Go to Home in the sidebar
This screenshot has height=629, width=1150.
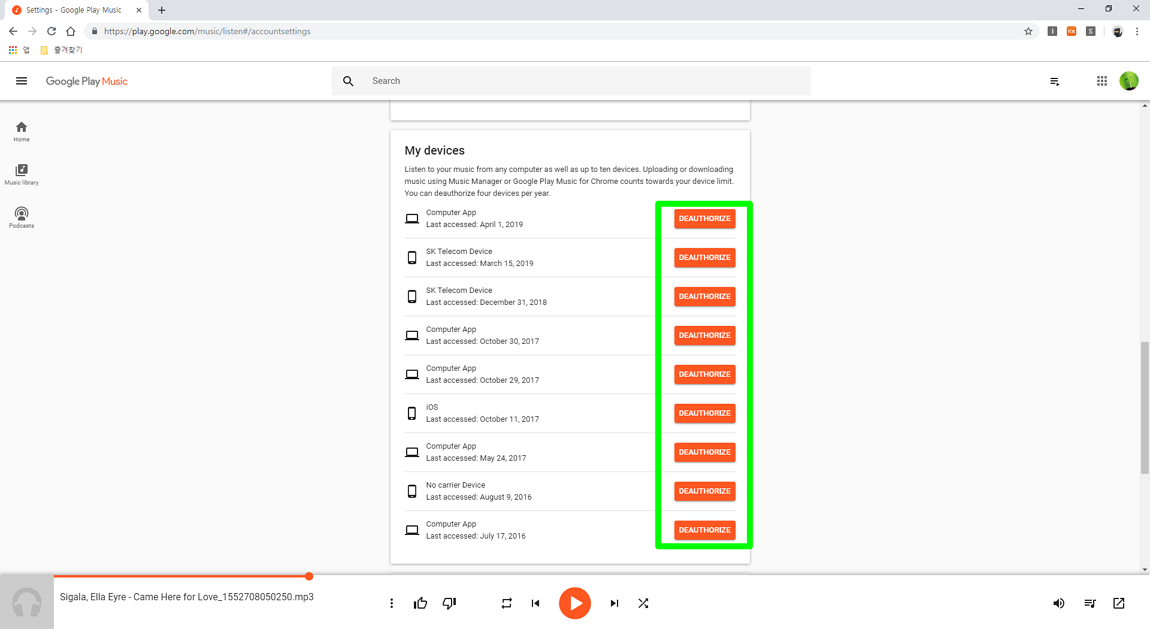point(21,131)
